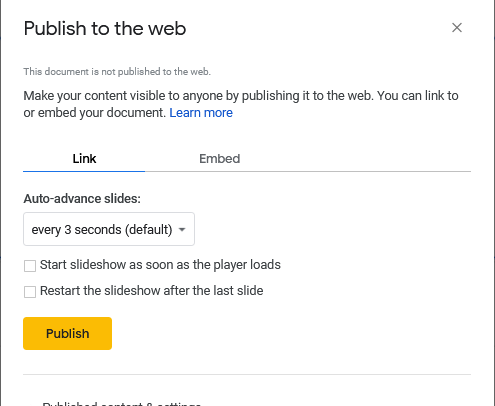Image resolution: width=495 pixels, height=406 pixels.
Task: Open the Learn more link
Action: pos(201,113)
